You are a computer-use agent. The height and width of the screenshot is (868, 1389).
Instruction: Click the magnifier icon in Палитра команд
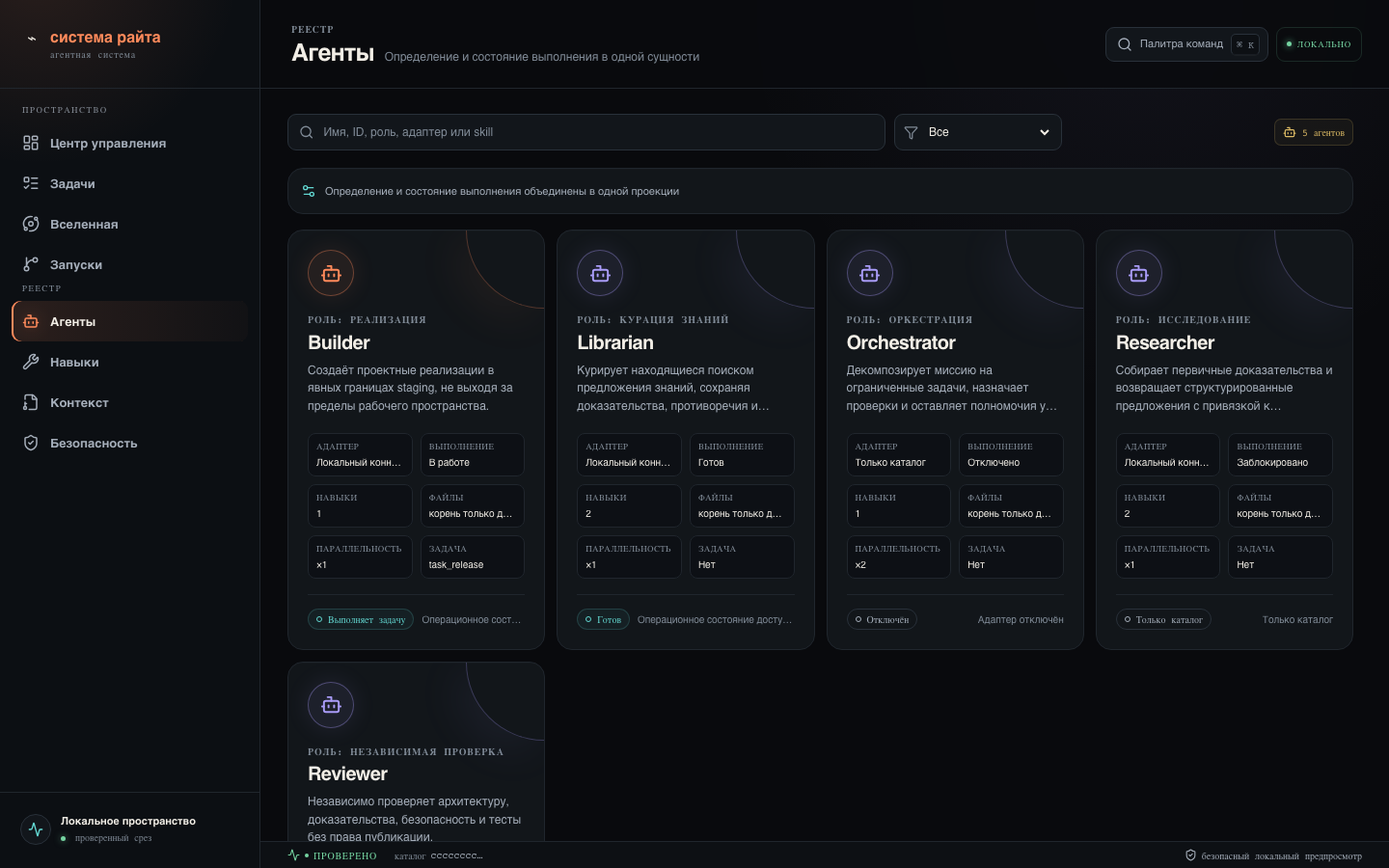coord(1125,44)
